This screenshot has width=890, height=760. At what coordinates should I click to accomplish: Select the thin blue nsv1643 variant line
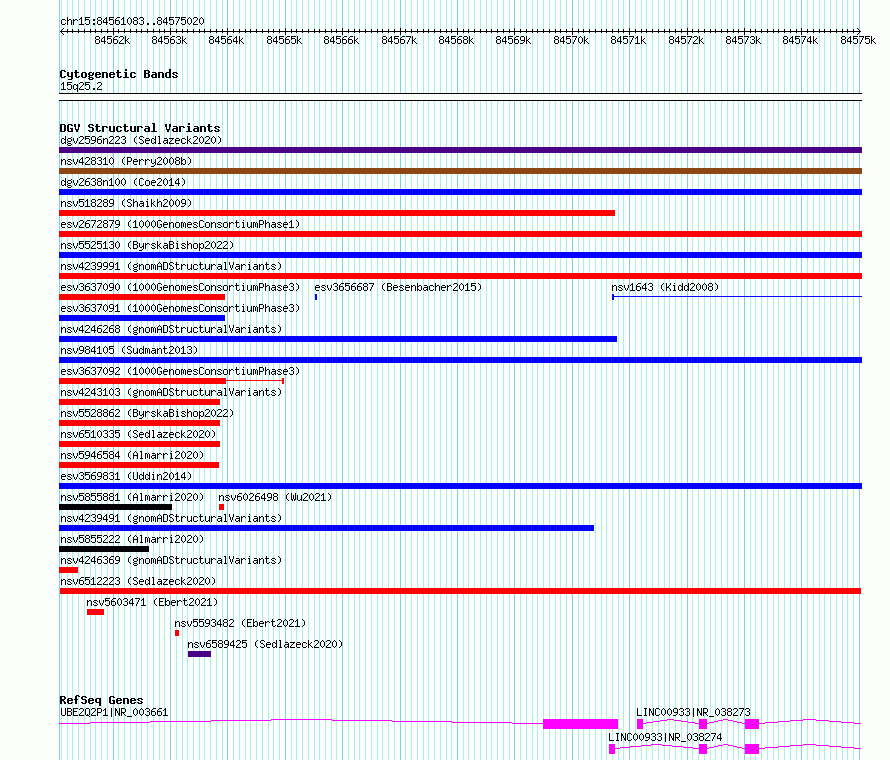point(737,296)
